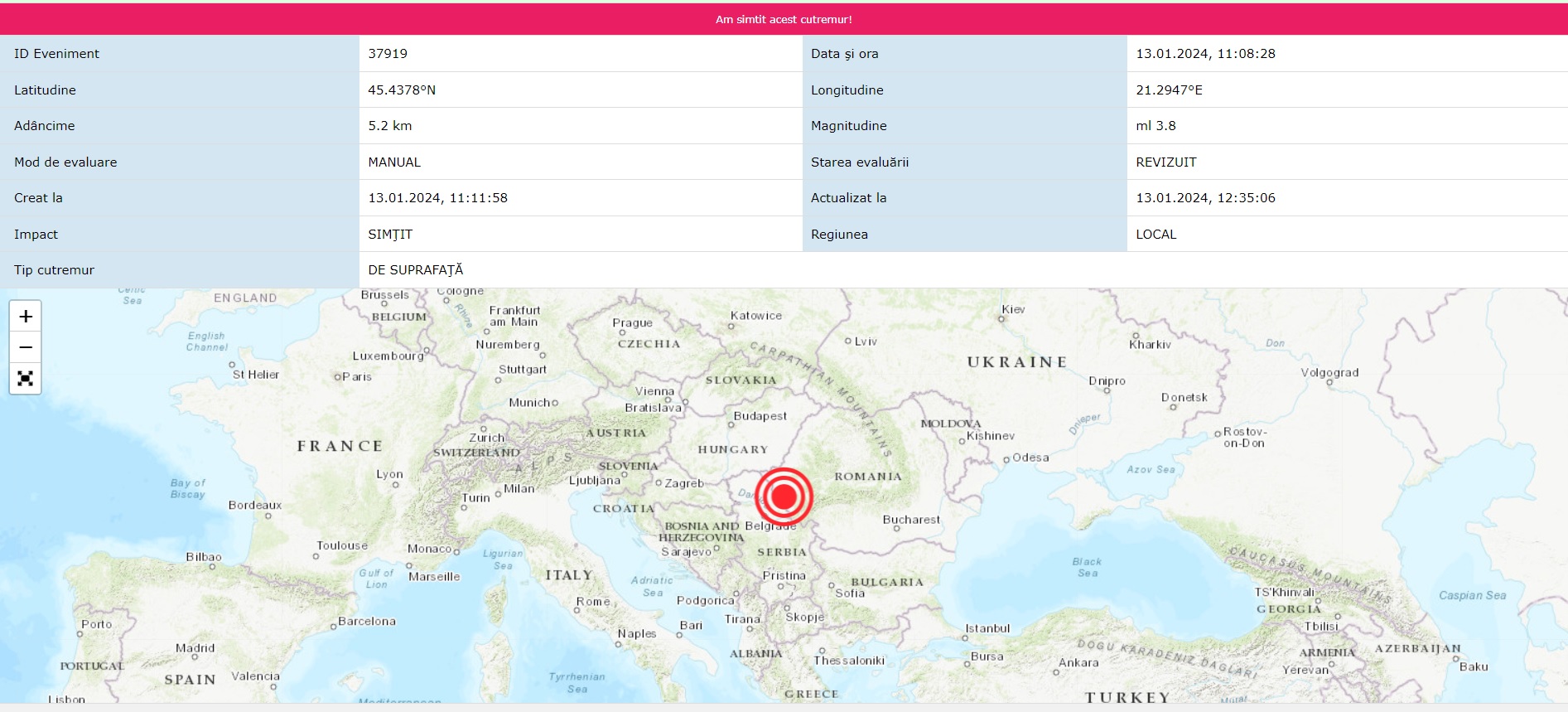Click the map zoom in plus button
This screenshot has width=1568, height=712.
click(26, 317)
